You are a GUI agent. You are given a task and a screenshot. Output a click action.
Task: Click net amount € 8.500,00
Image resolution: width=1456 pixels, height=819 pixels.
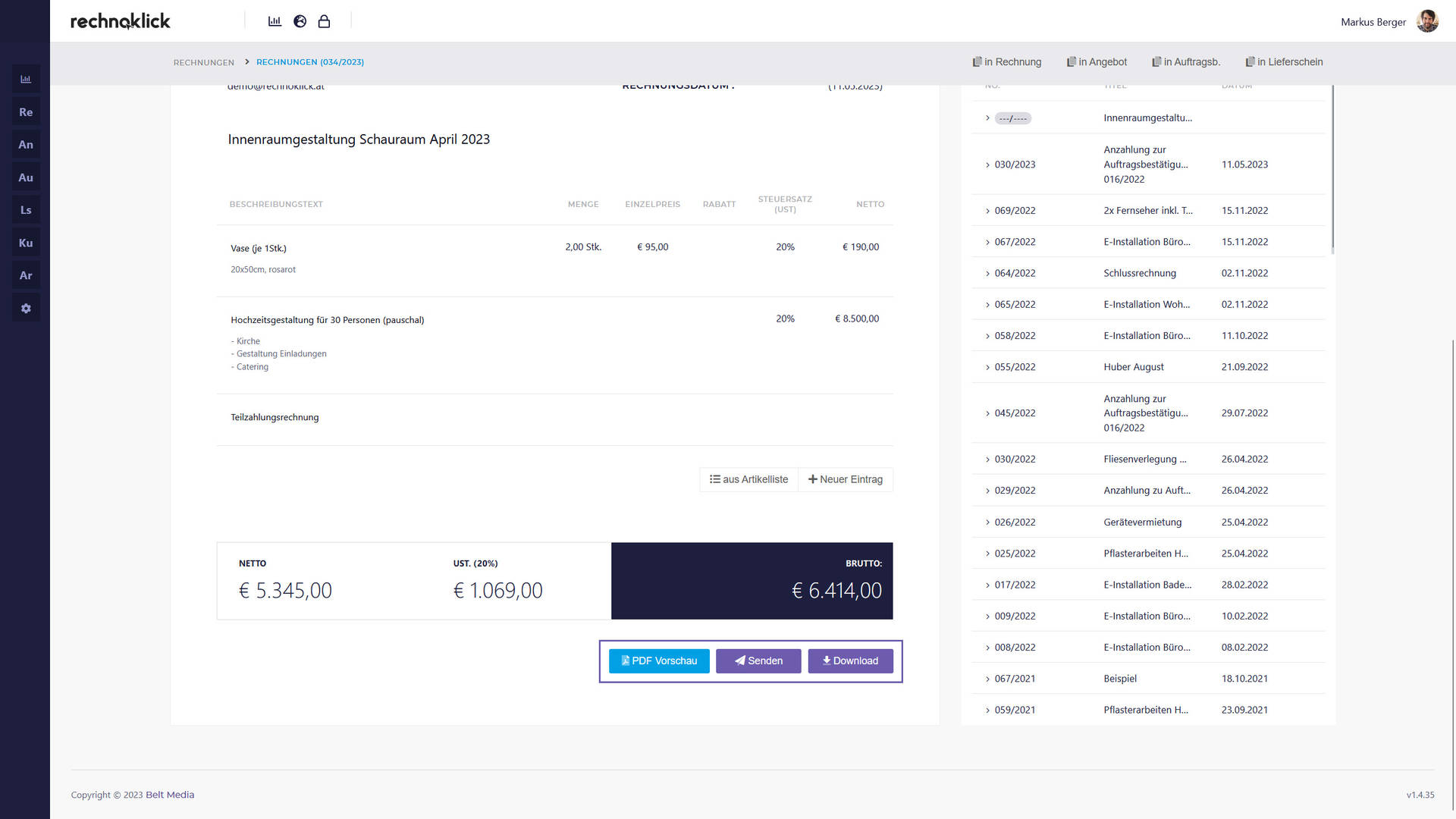point(857,319)
